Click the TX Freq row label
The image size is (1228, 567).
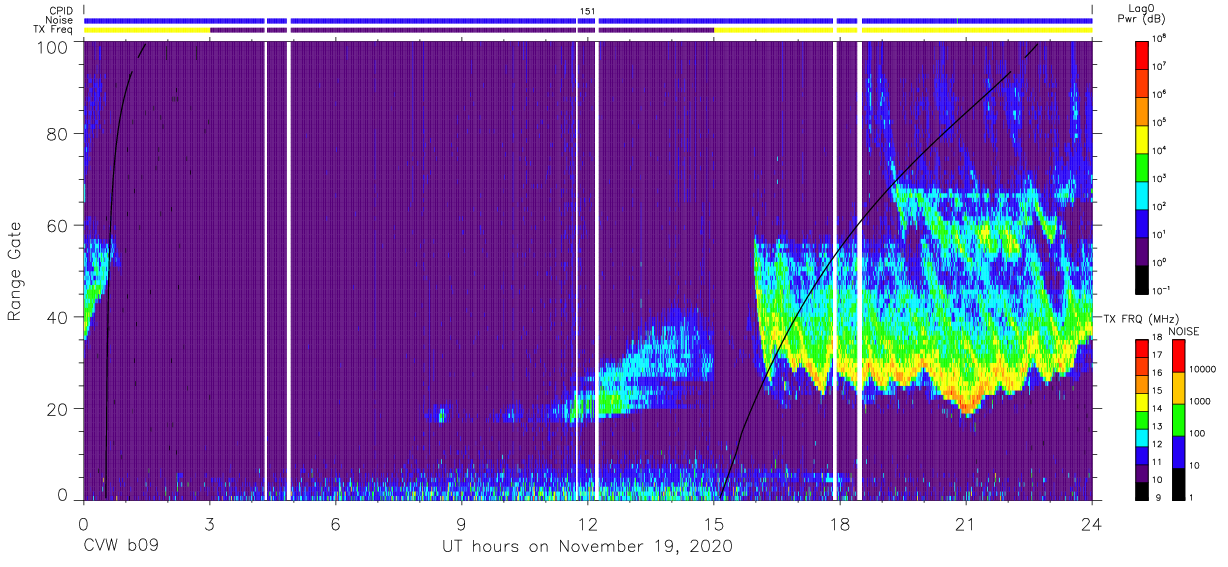[x=54, y=30]
